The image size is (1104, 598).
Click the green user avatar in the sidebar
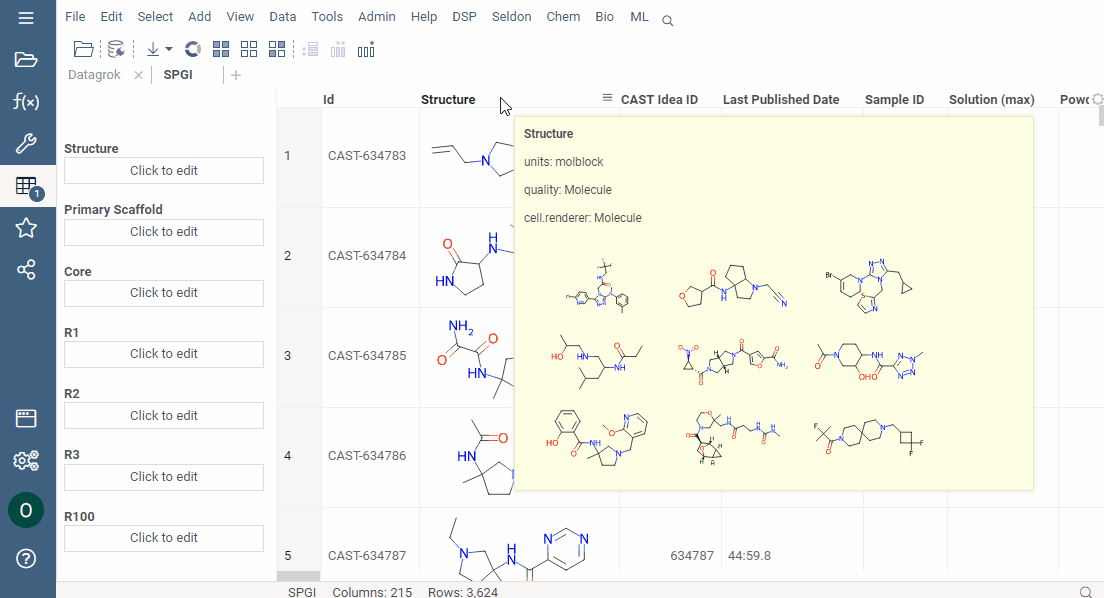(x=27, y=510)
